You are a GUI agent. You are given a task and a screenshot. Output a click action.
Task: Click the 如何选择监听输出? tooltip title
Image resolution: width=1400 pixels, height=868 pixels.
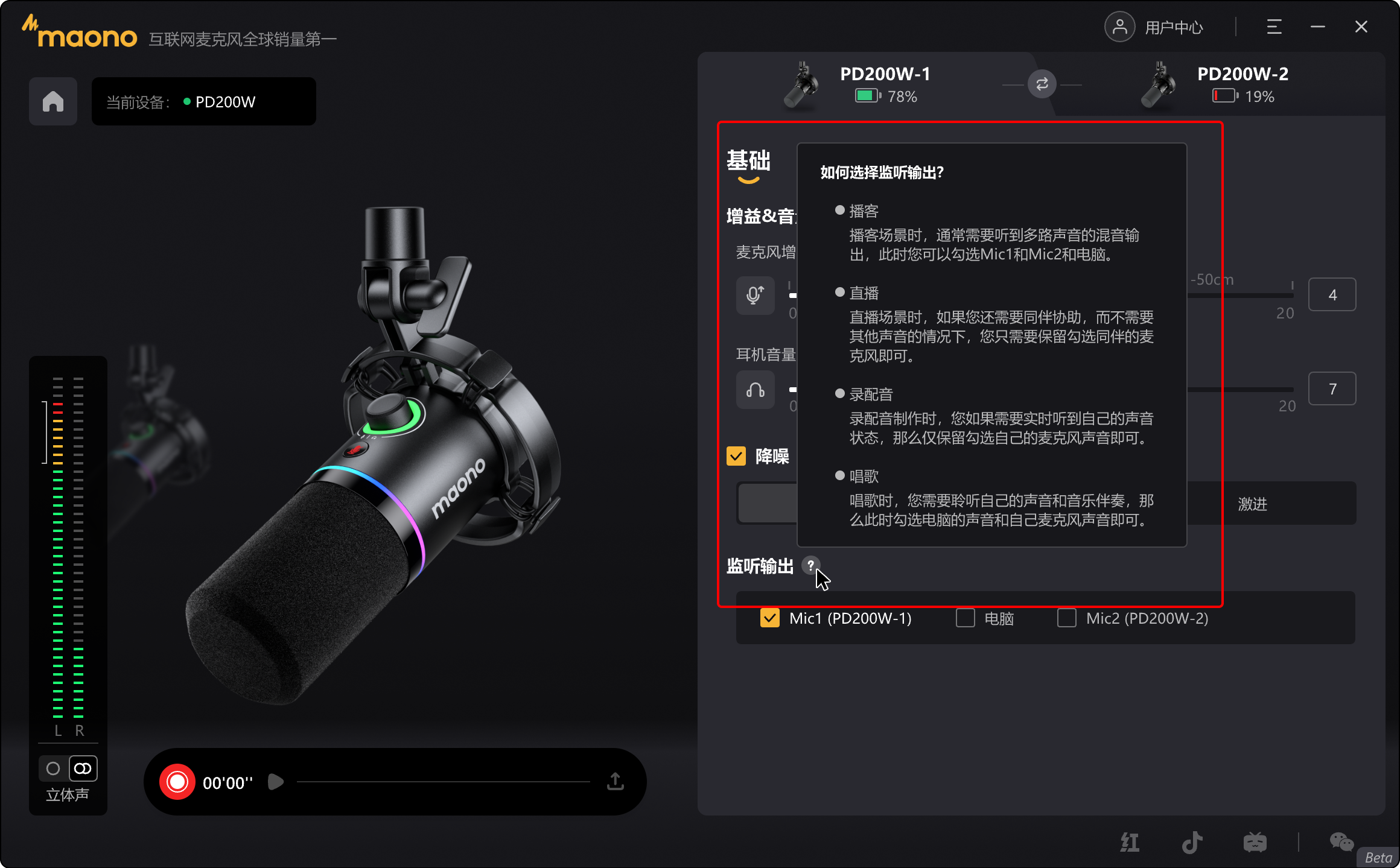point(882,173)
